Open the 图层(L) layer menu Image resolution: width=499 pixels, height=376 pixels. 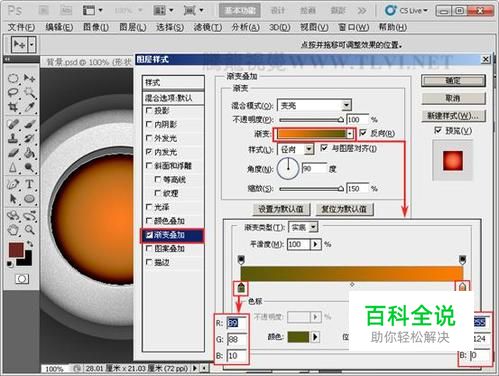tap(133, 27)
